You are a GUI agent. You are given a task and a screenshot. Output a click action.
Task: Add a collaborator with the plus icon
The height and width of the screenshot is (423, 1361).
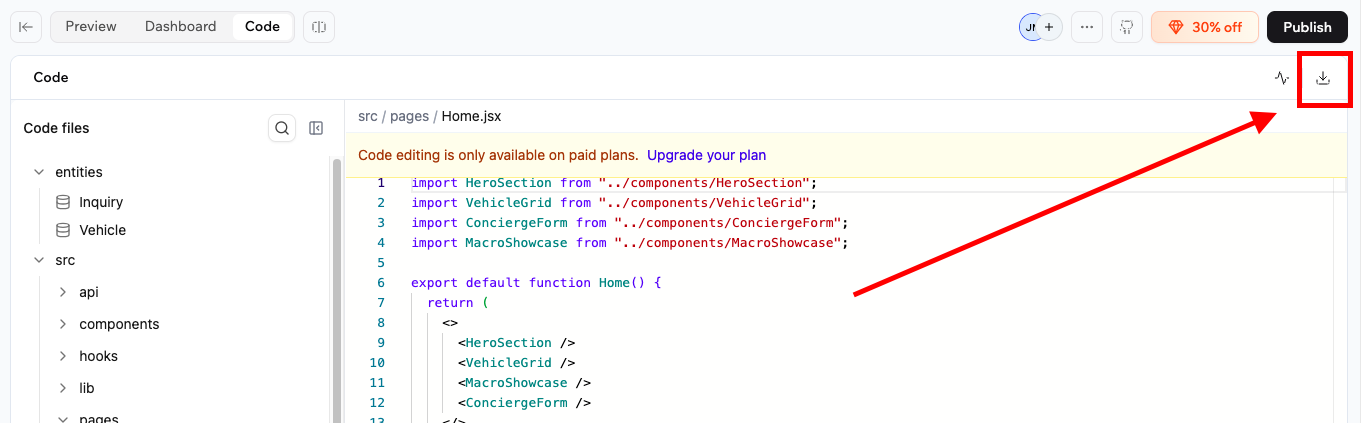(1049, 27)
